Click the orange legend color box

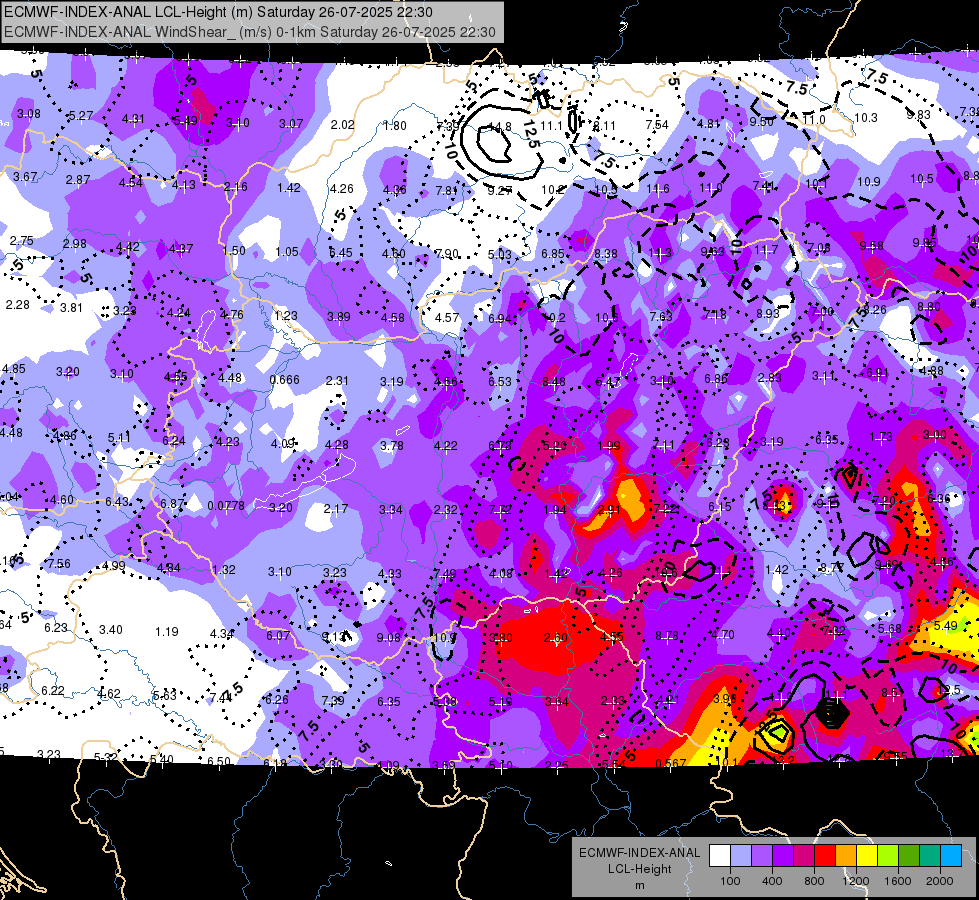[846, 855]
